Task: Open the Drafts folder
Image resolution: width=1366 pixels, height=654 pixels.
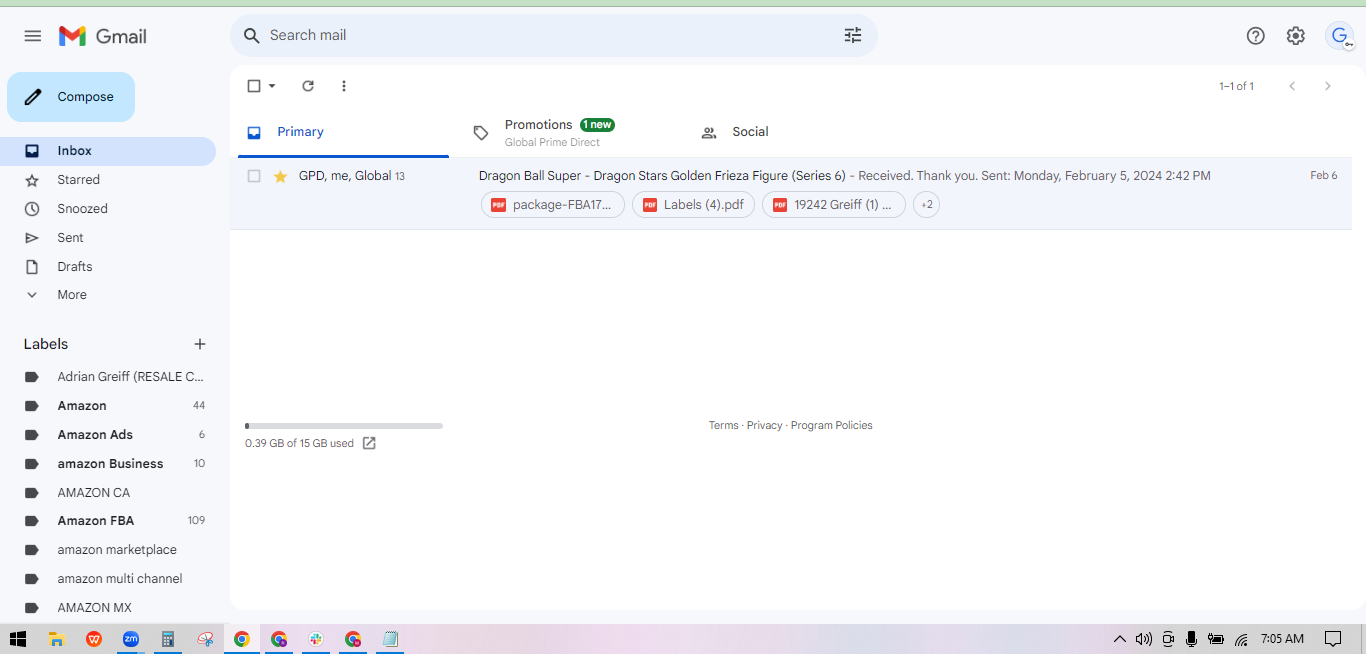Action: tap(108, 267)
